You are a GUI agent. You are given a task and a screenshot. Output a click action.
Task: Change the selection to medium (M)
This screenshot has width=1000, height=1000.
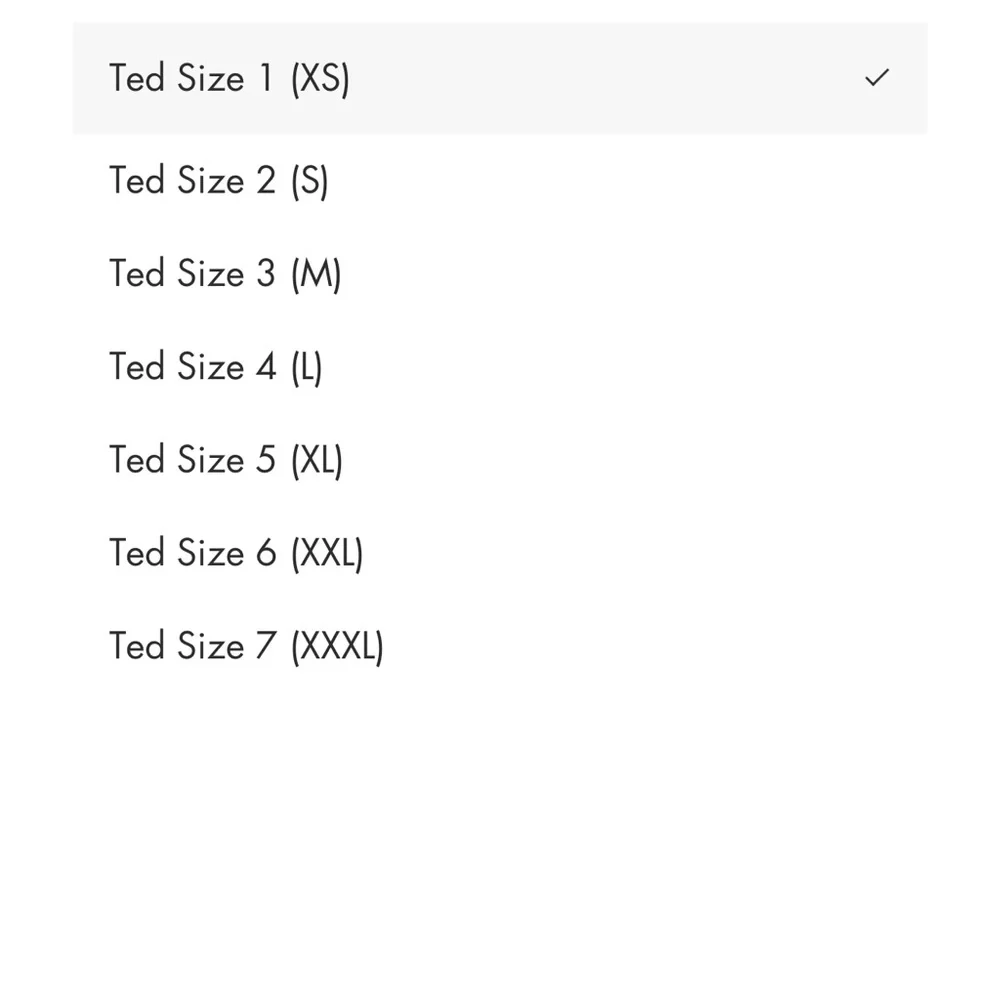(500, 274)
